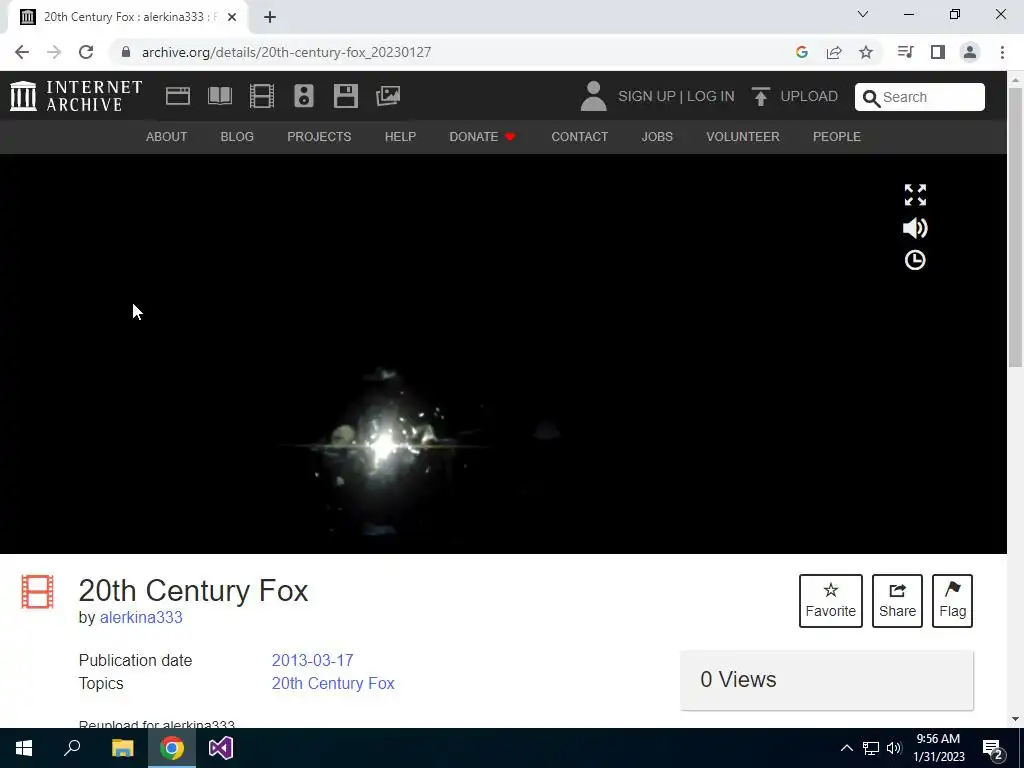Focus the Internet Archive Search field
Image resolution: width=1024 pixels, height=768 pixels.
point(920,97)
